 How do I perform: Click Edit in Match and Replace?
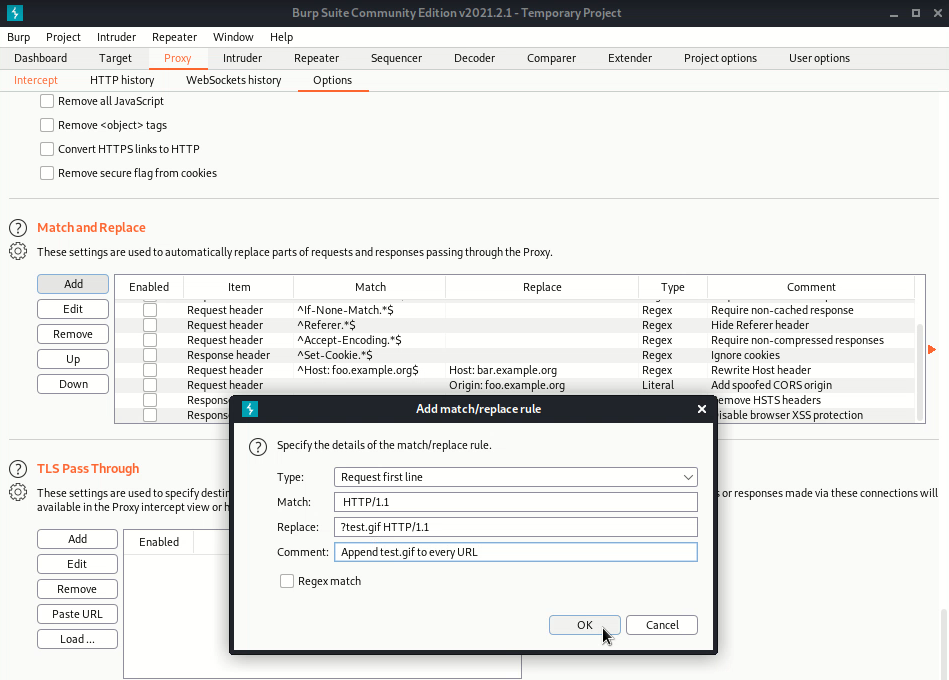point(73,309)
